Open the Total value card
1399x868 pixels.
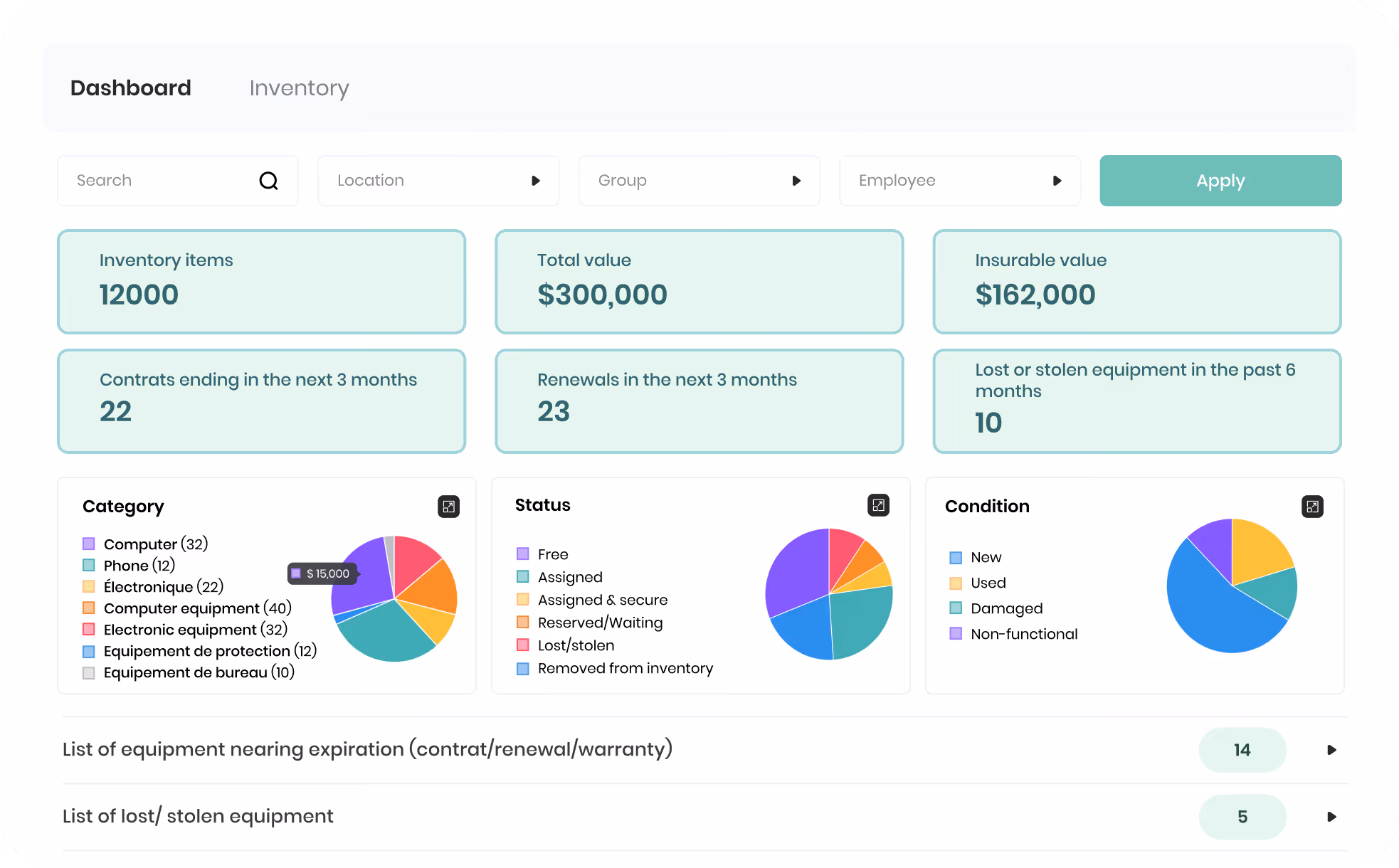699,282
